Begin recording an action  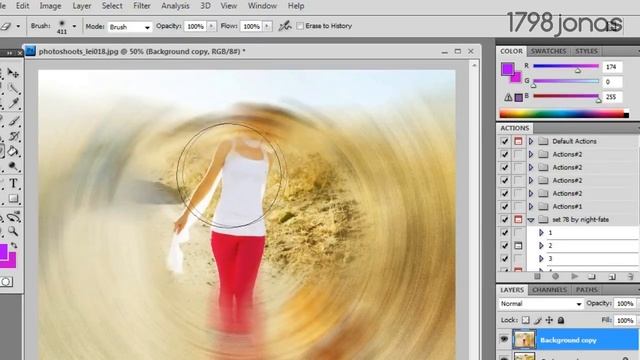[x=556, y=276]
